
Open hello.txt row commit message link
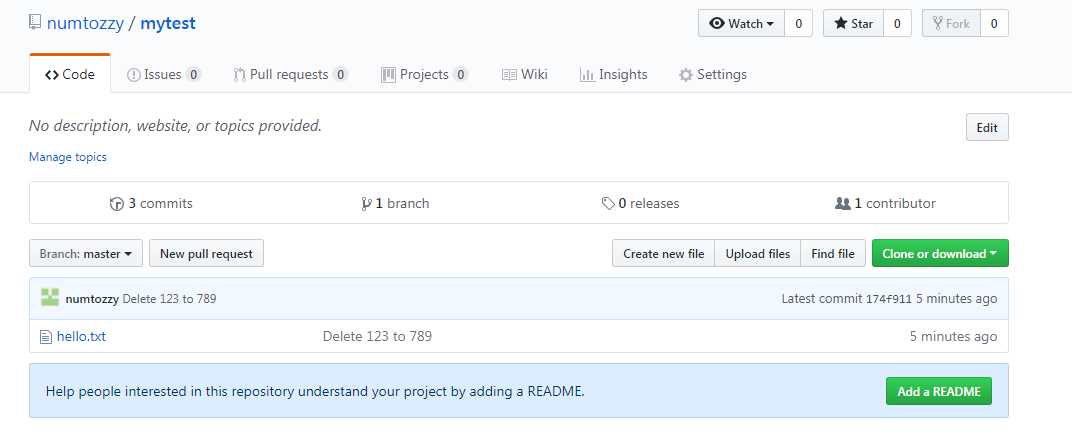coord(377,337)
